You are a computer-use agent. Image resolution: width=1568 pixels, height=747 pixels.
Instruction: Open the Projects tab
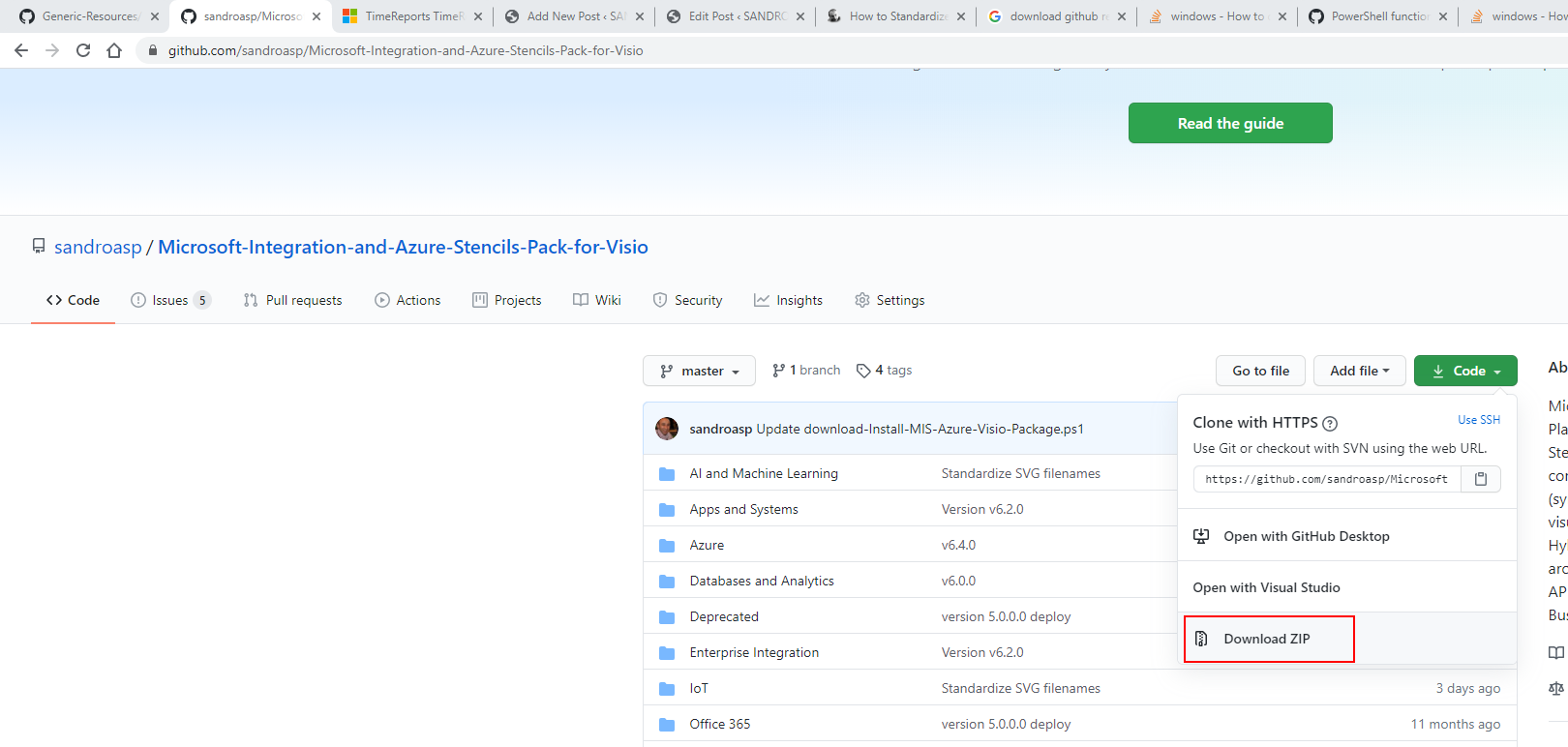(507, 300)
